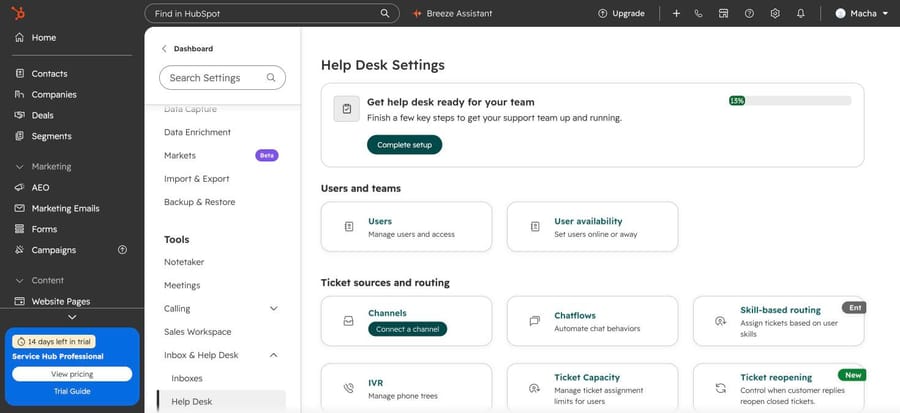Click the down chevron above the trial banner
The width and height of the screenshot is (900, 413).
tap(72, 317)
